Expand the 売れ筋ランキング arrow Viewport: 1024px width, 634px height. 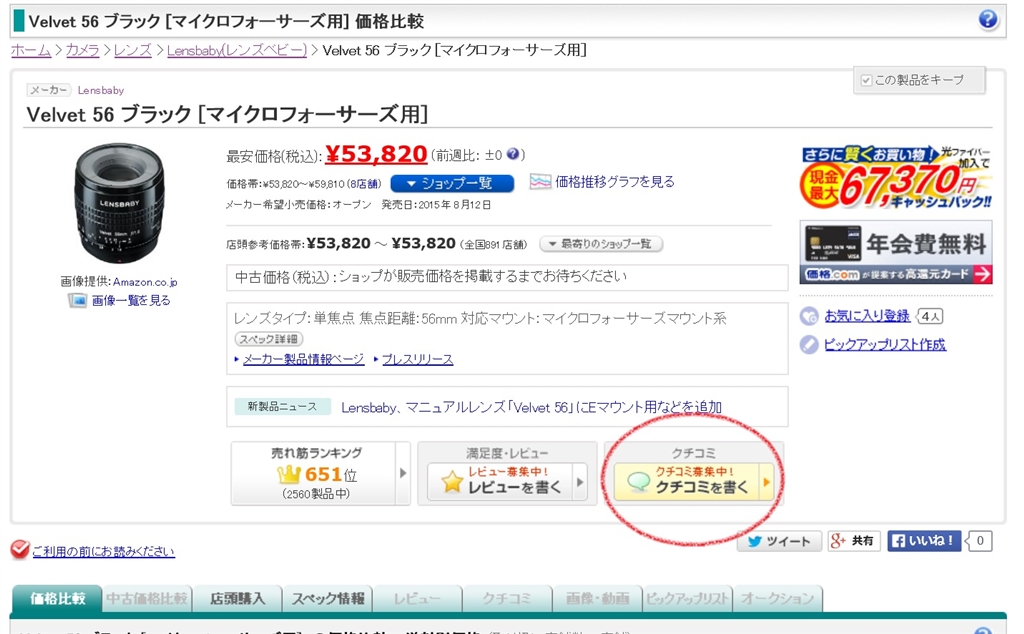click(x=403, y=473)
